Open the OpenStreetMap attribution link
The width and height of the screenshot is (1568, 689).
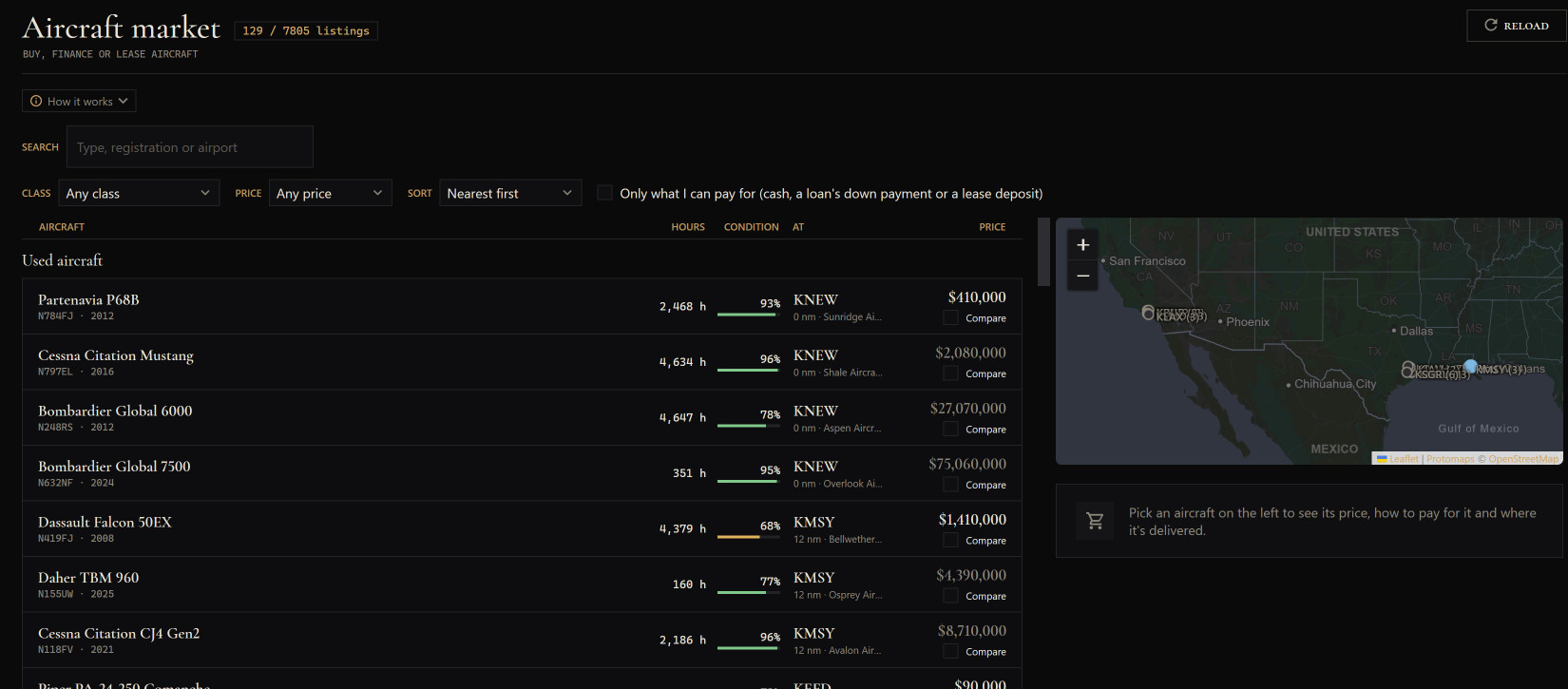(1523, 459)
